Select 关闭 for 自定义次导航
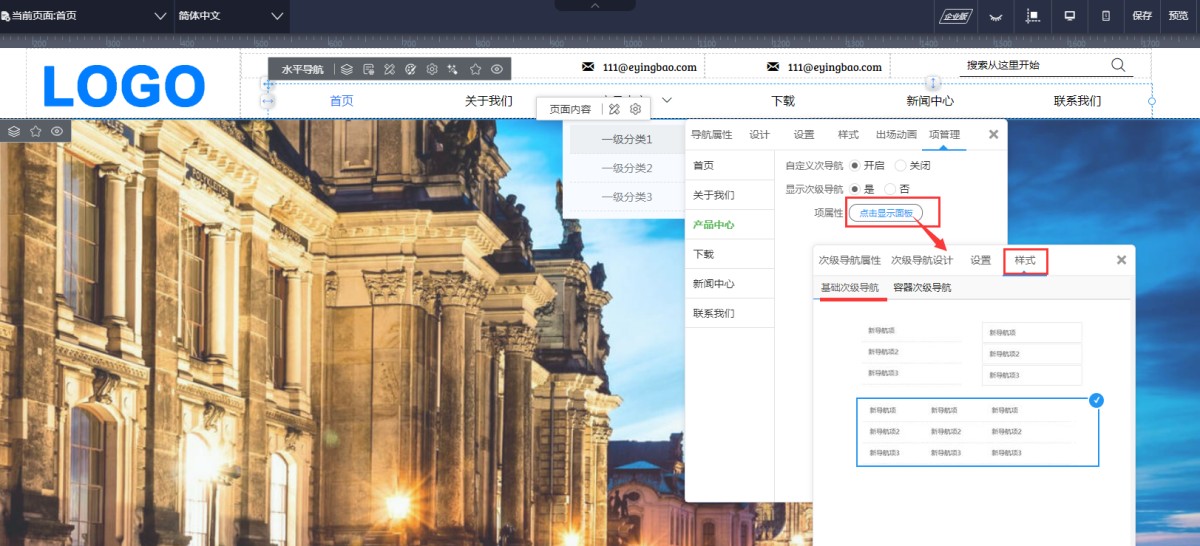The width and height of the screenshot is (1200, 546). point(901,165)
